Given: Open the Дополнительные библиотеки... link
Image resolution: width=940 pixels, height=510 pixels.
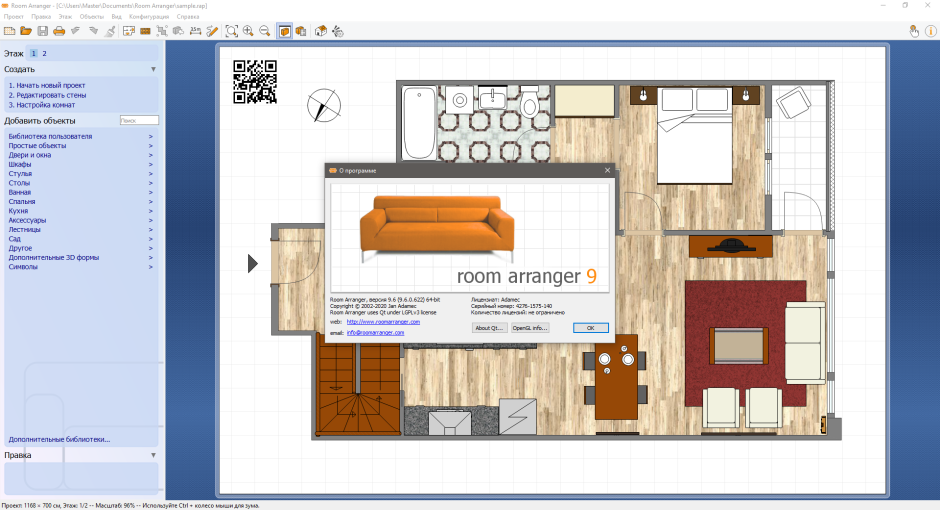Looking at the screenshot, I should (59, 439).
